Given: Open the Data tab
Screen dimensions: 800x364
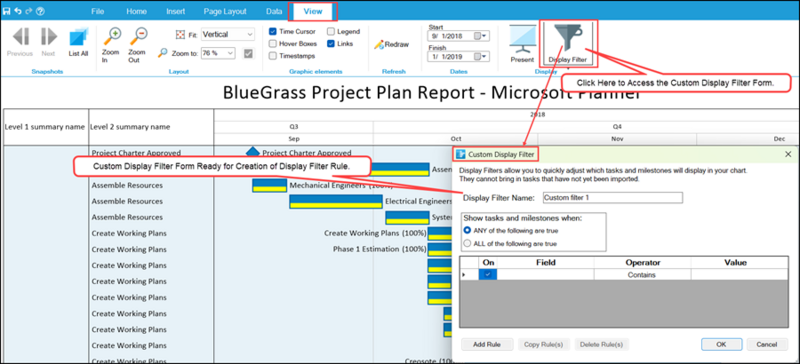Looking at the screenshot, I should click(x=274, y=11).
